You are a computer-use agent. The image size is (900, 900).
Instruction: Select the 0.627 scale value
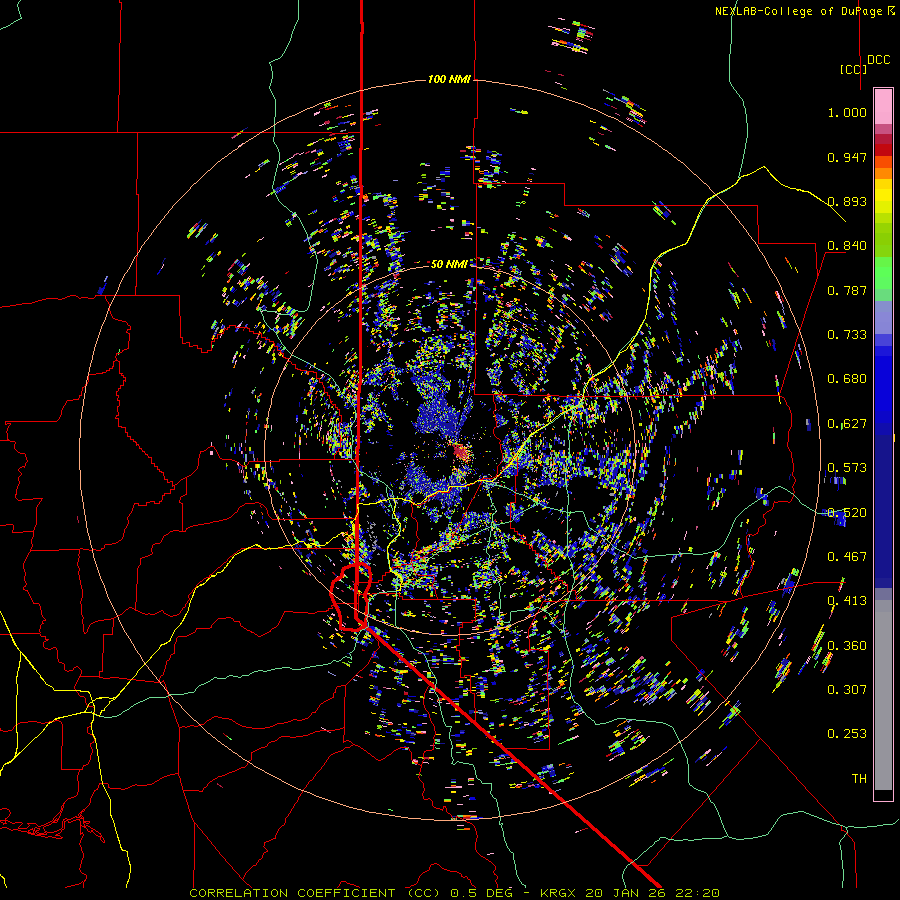[847, 424]
